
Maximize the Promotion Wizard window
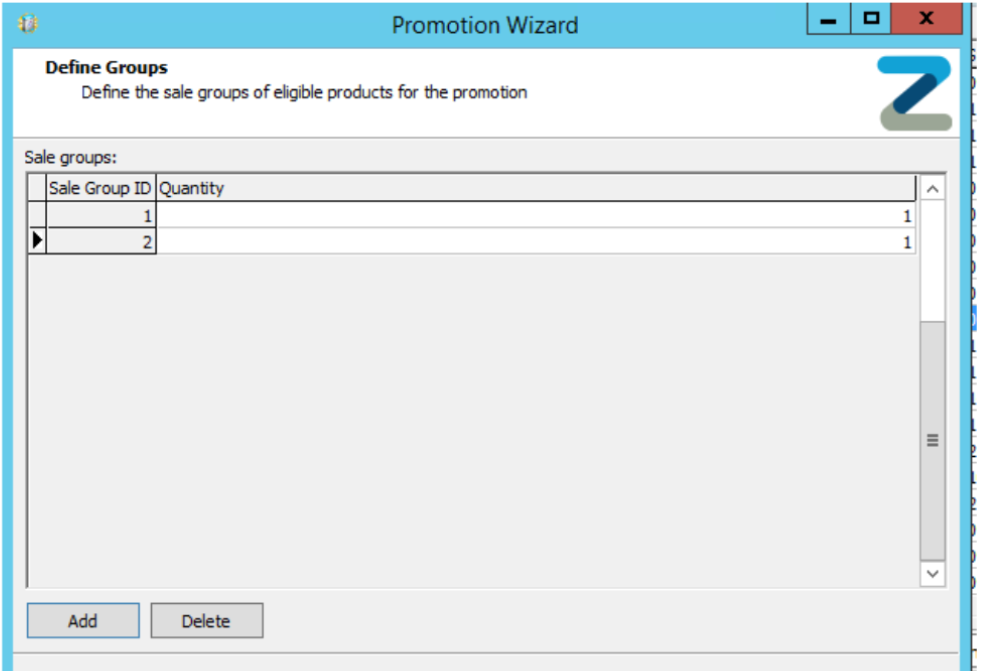tap(869, 20)
